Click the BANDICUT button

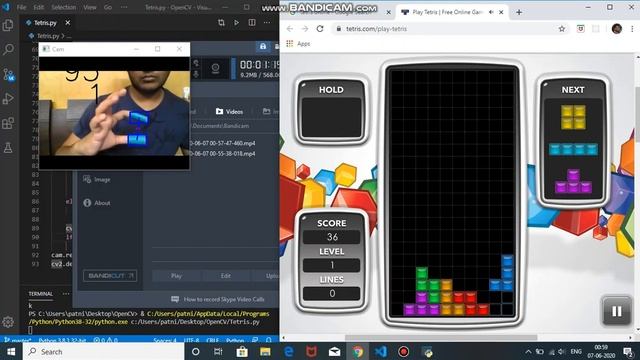[110, 276]
